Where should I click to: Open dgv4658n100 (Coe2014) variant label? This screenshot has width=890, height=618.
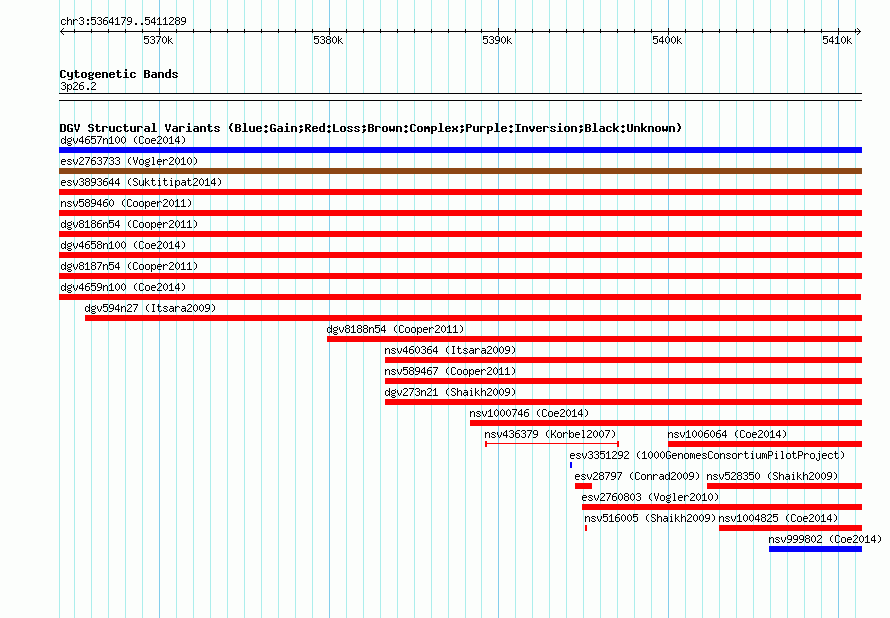point(123,245)
